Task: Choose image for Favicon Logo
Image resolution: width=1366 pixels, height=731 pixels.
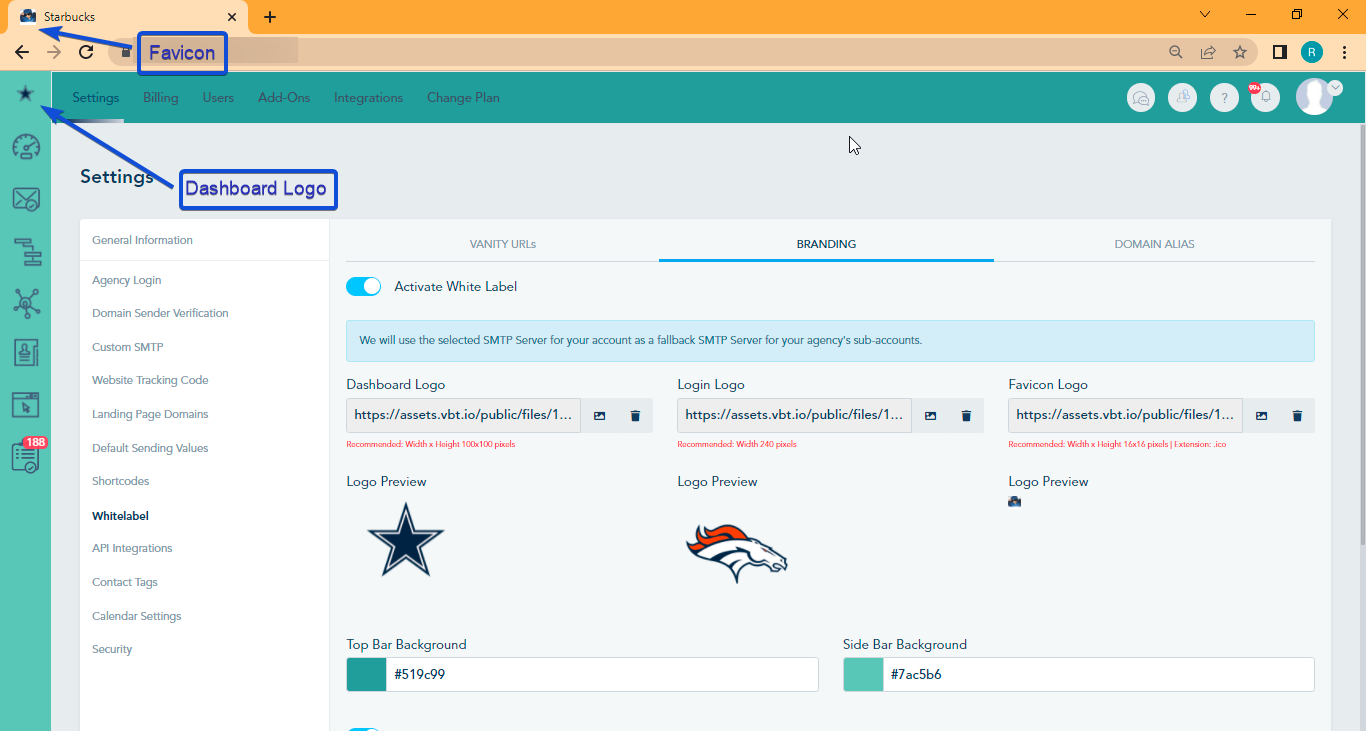Action: (1262, 416)
